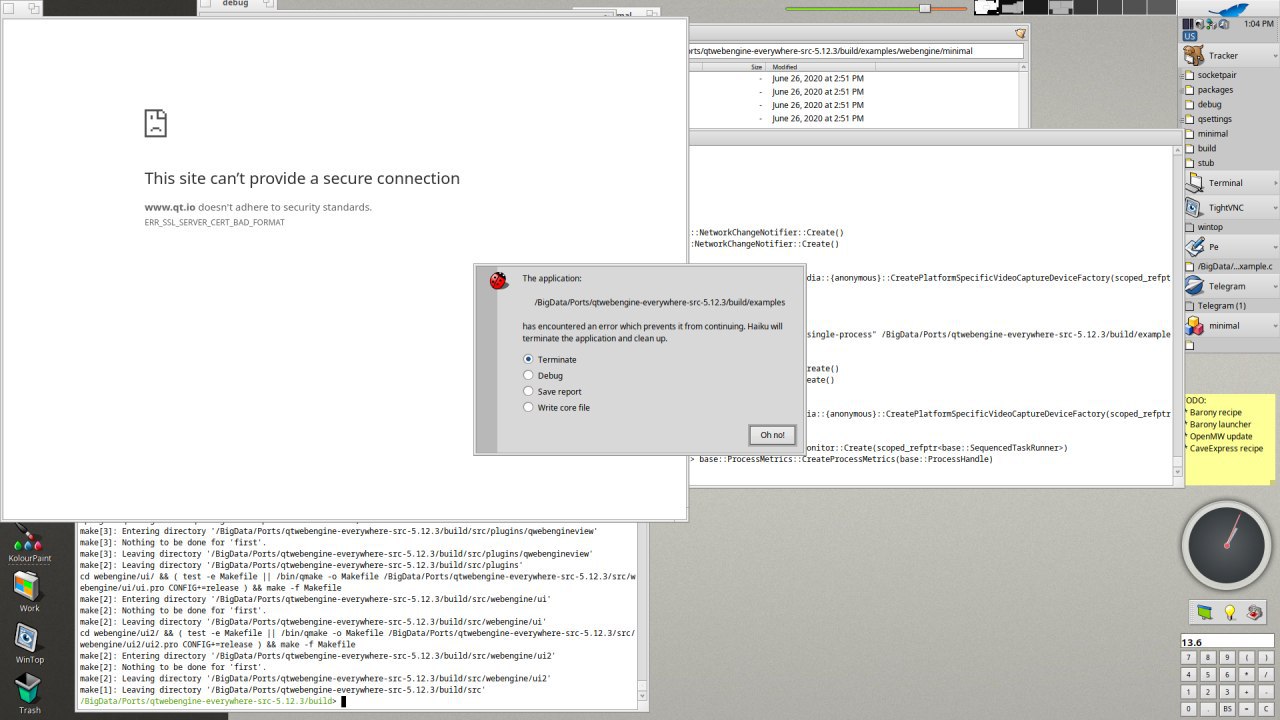Collapse the TightVNC team arrow
This screenshot has height=720, width=1280.
pos(1275,208)
